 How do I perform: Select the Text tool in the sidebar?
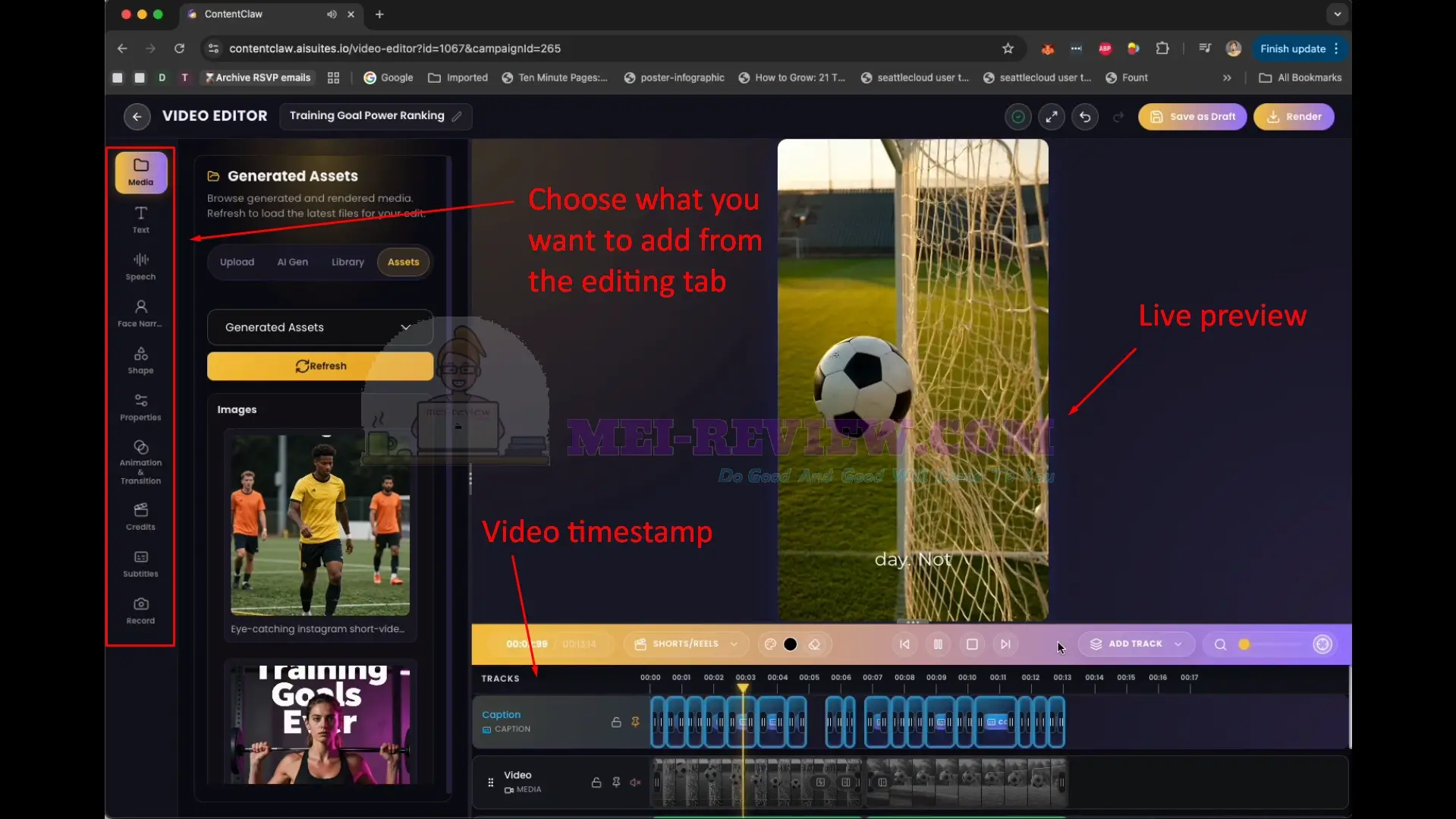point(140,219)
